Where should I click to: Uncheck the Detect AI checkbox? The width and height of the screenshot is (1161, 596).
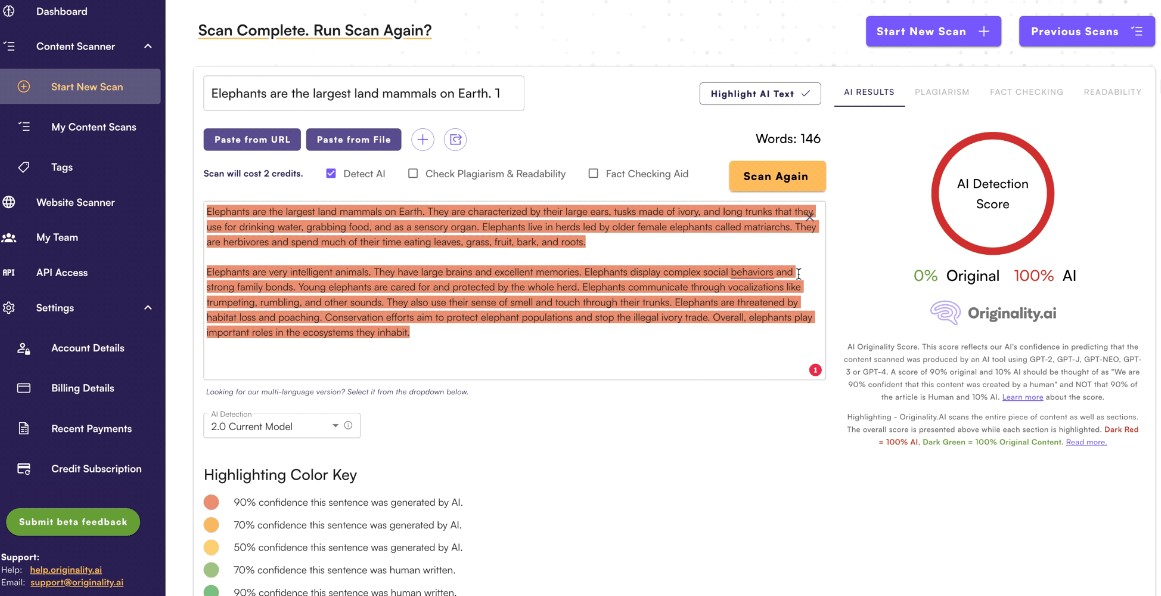point(331,174)
